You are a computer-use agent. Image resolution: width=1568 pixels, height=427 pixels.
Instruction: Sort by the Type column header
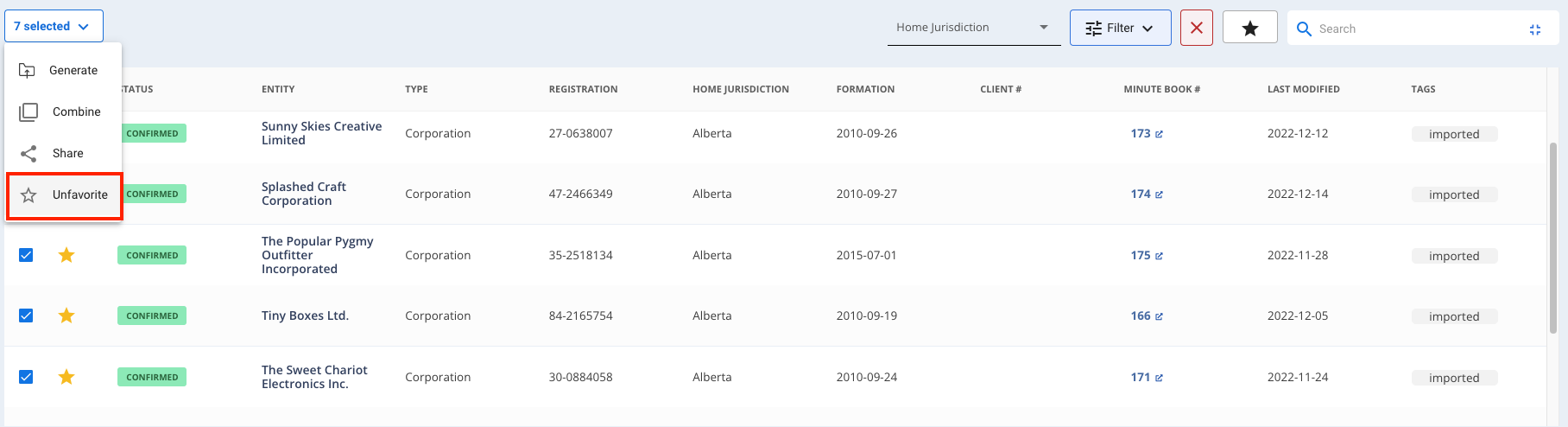tap(416, 89)
